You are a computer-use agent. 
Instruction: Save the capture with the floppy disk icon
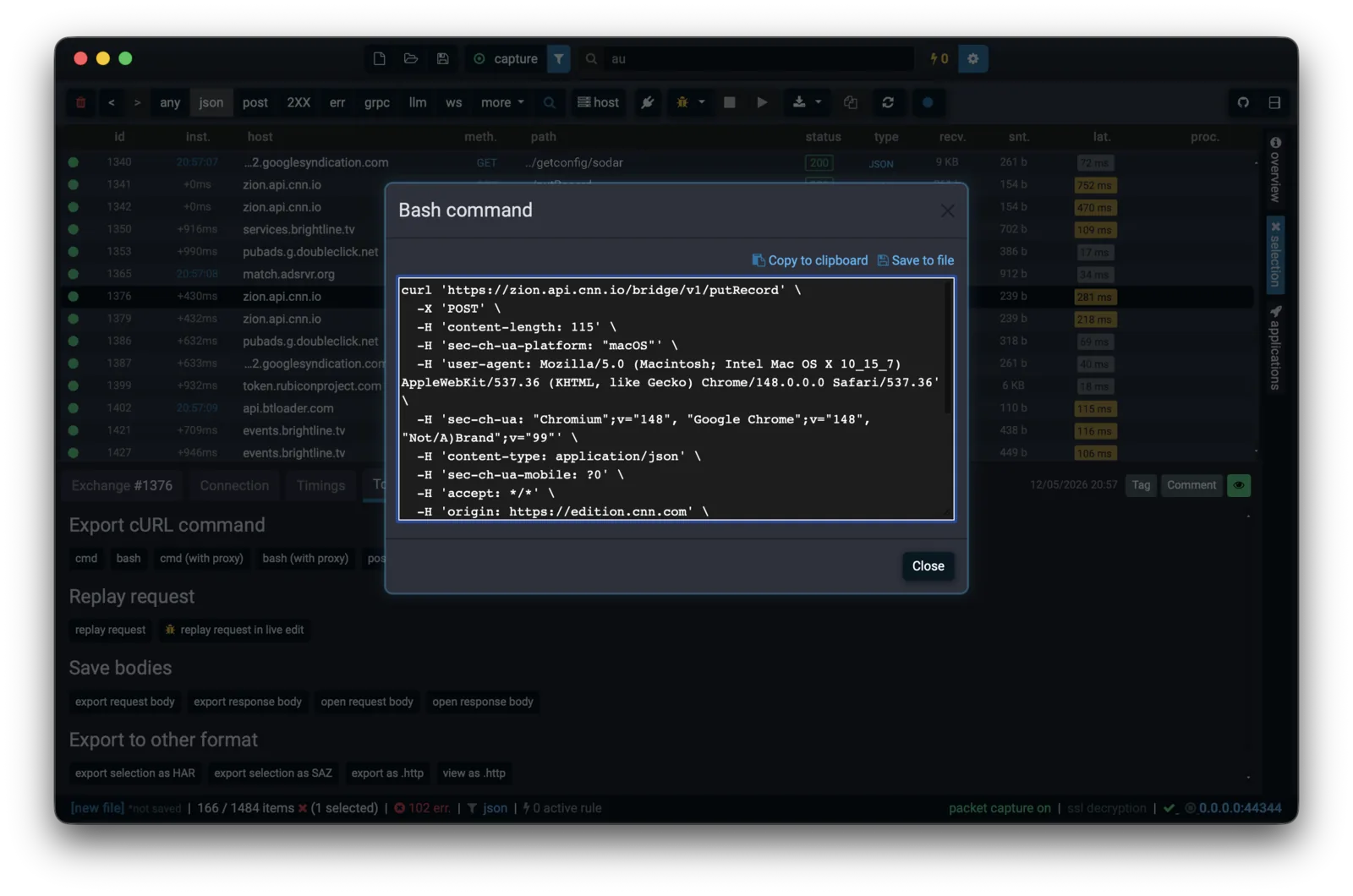point(442,58)
